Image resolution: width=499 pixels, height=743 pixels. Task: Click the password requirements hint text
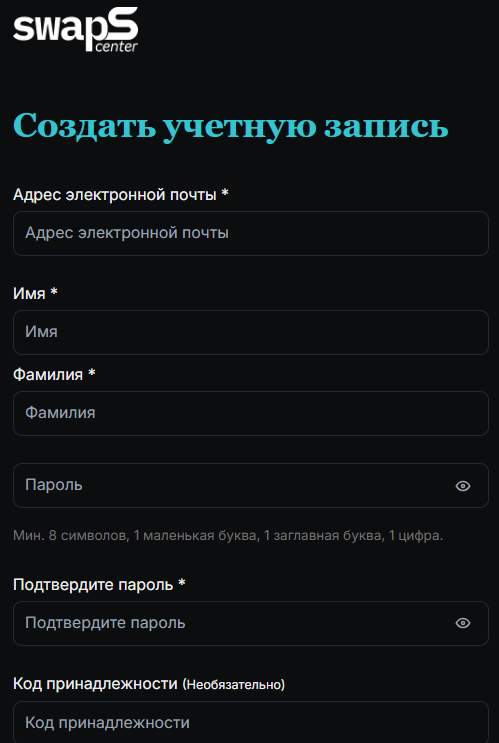[x=228, y=536]
